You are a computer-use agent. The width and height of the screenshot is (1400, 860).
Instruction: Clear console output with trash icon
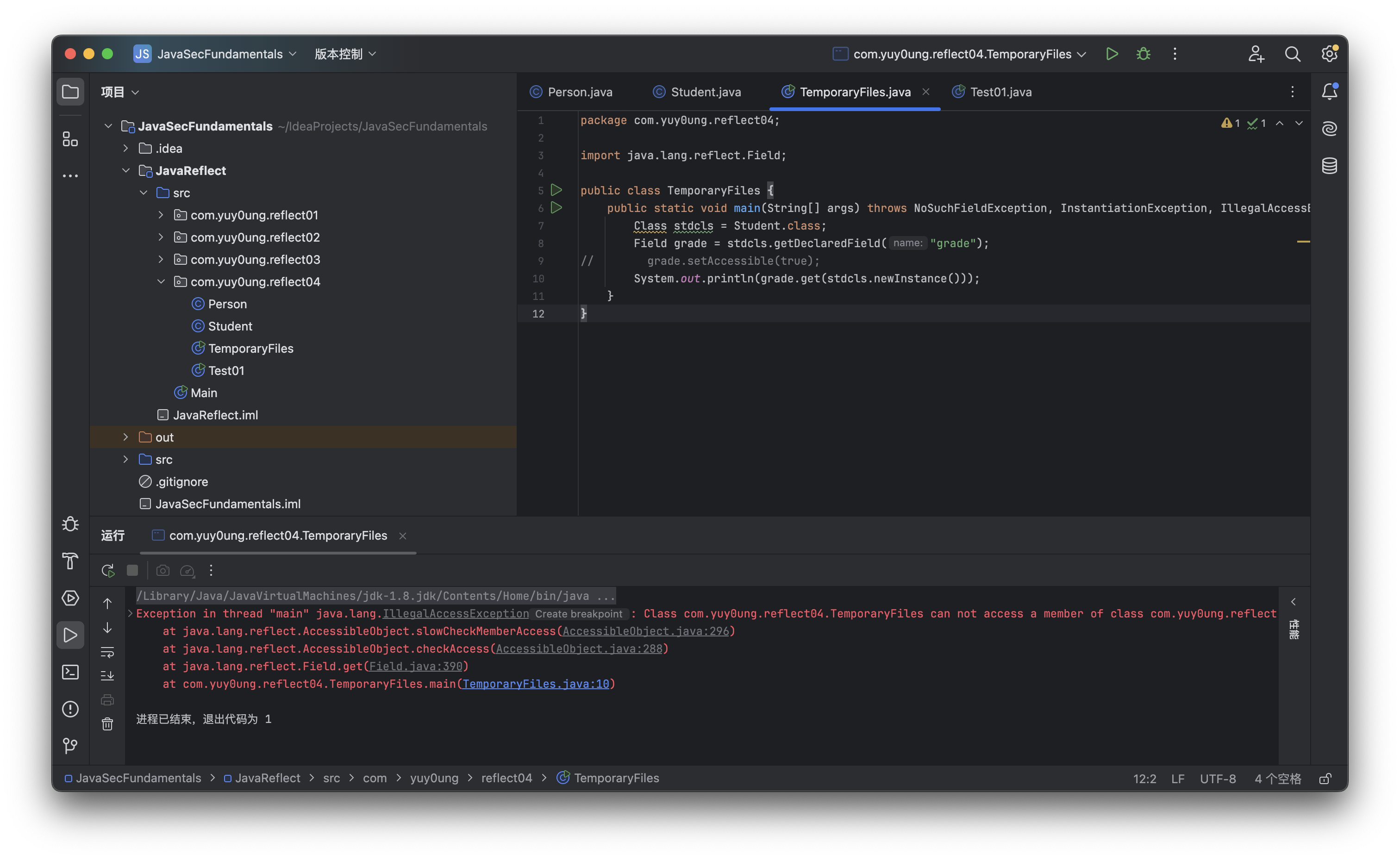coord(107,724)
